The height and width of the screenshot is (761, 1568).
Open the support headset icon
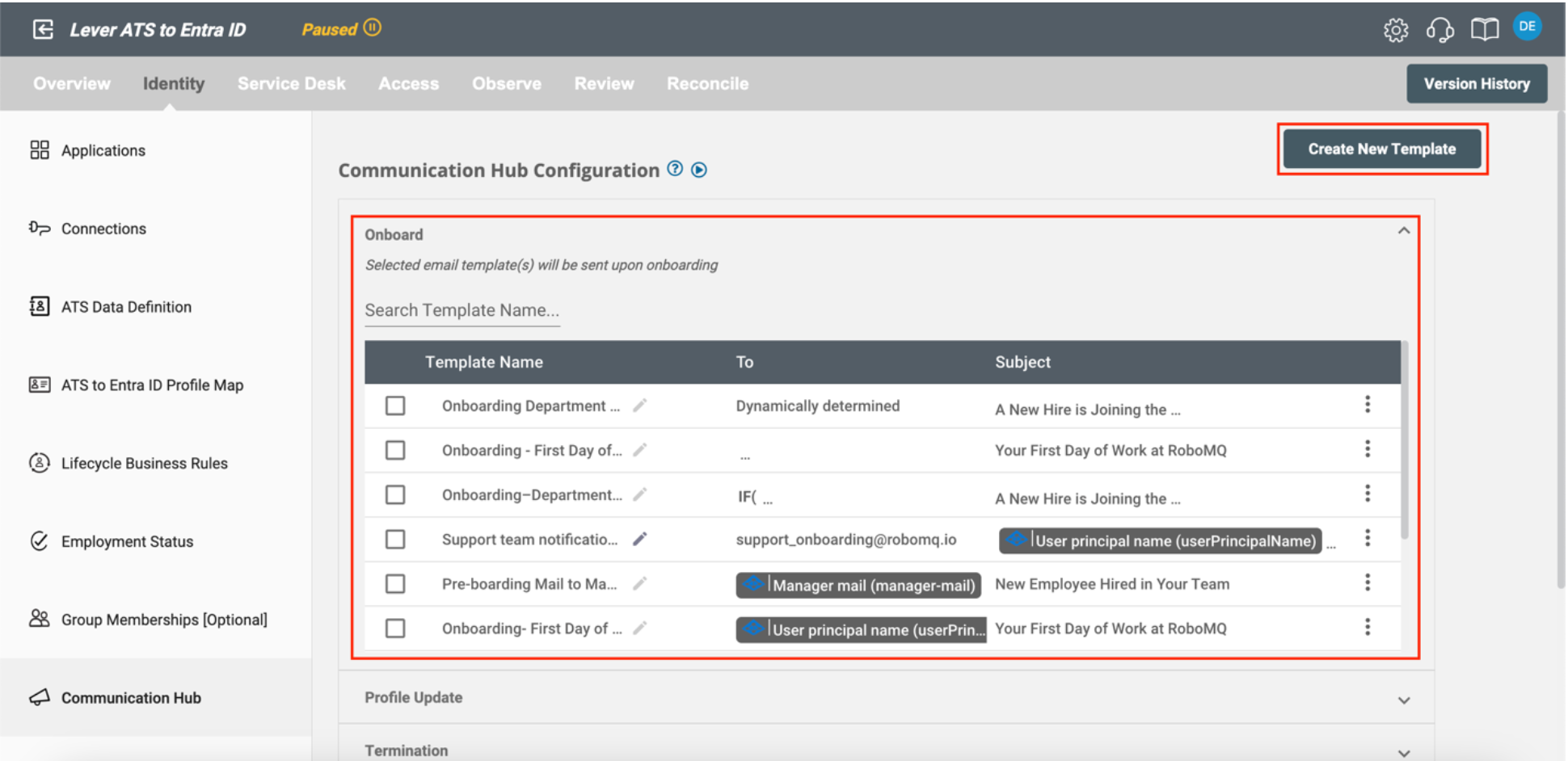click(x=1439, y=30)
